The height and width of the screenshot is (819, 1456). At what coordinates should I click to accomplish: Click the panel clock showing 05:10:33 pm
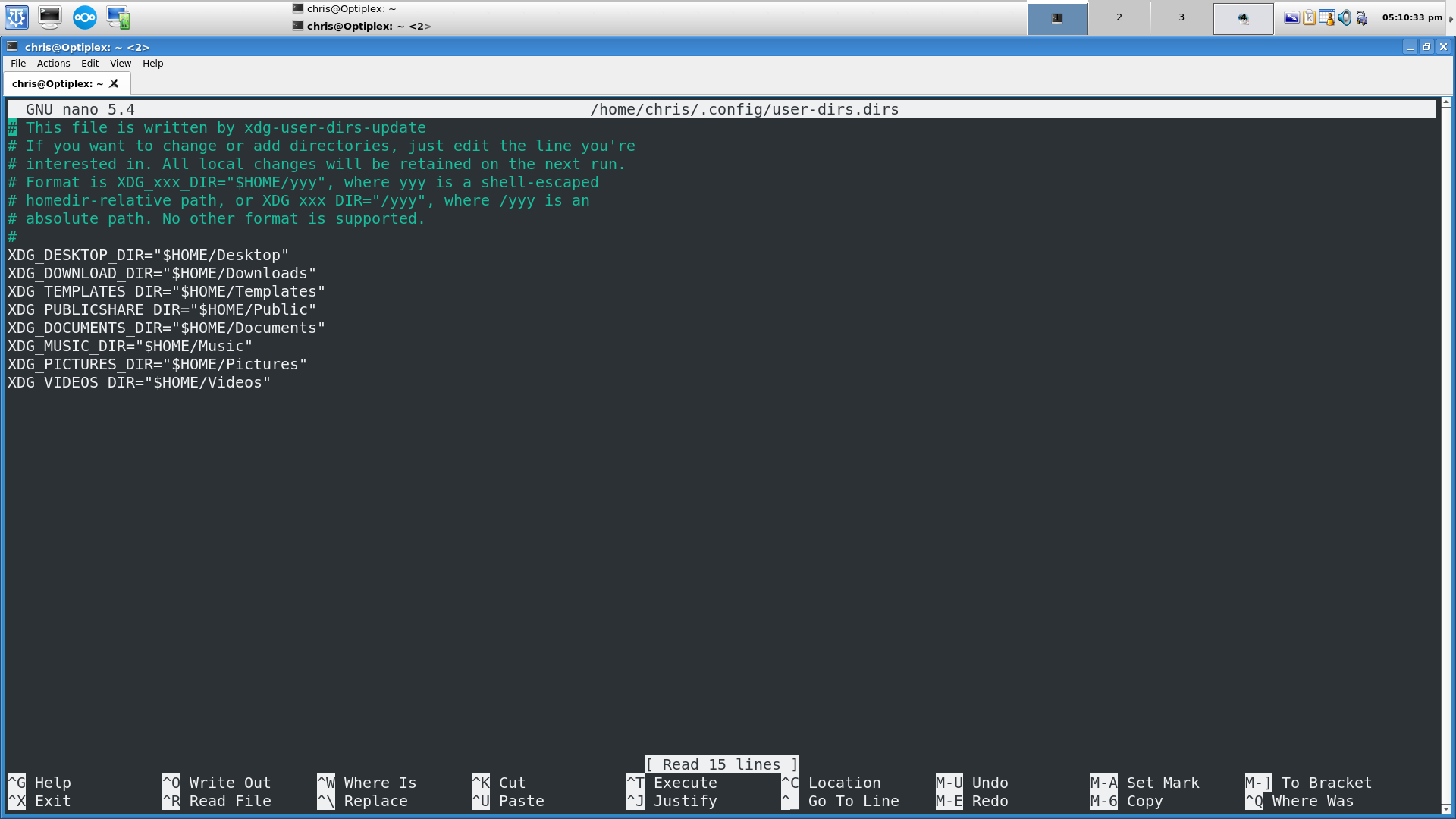pos(1412,17)
